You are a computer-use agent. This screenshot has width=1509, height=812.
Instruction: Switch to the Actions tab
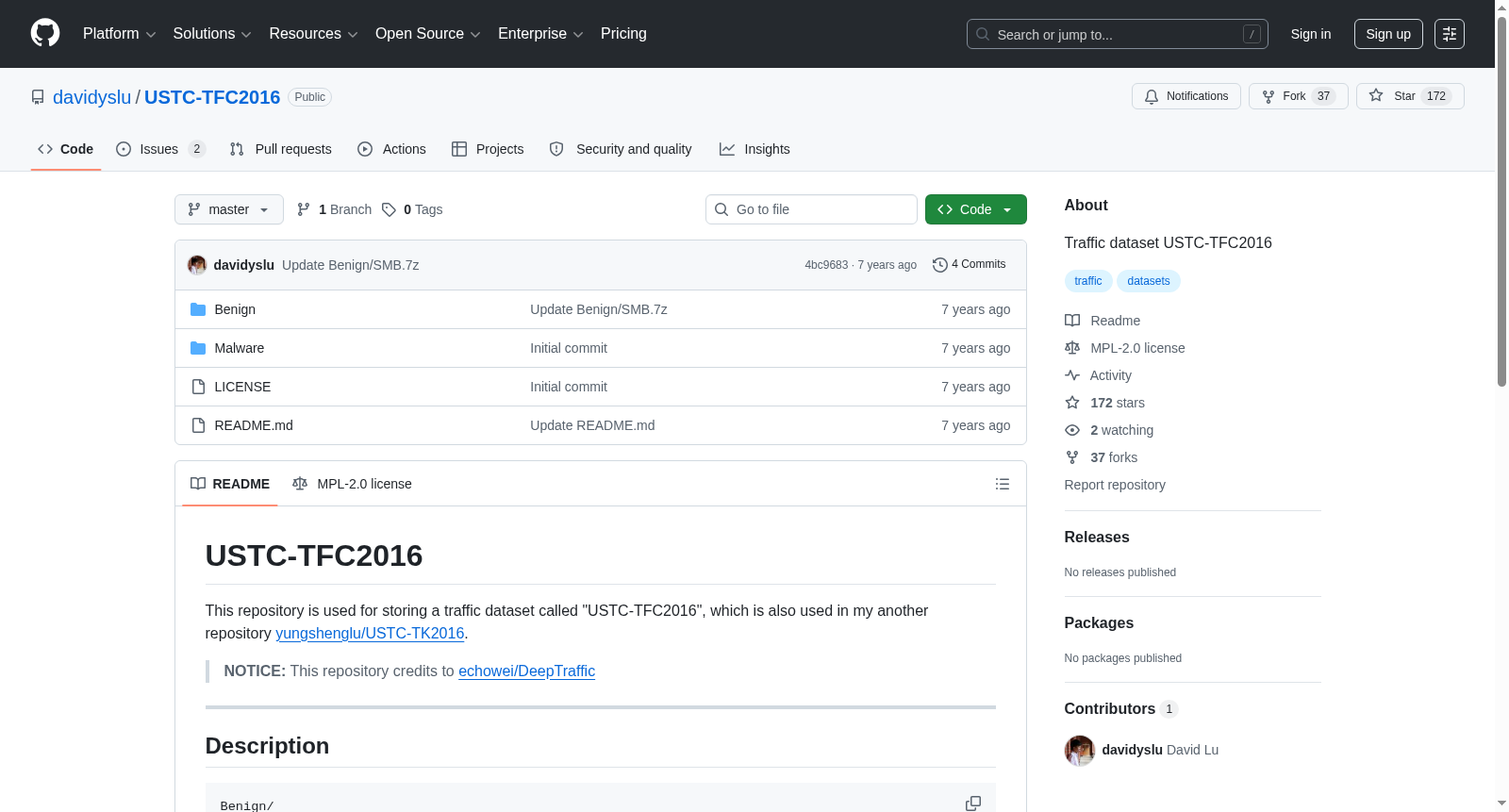(392, 149)
